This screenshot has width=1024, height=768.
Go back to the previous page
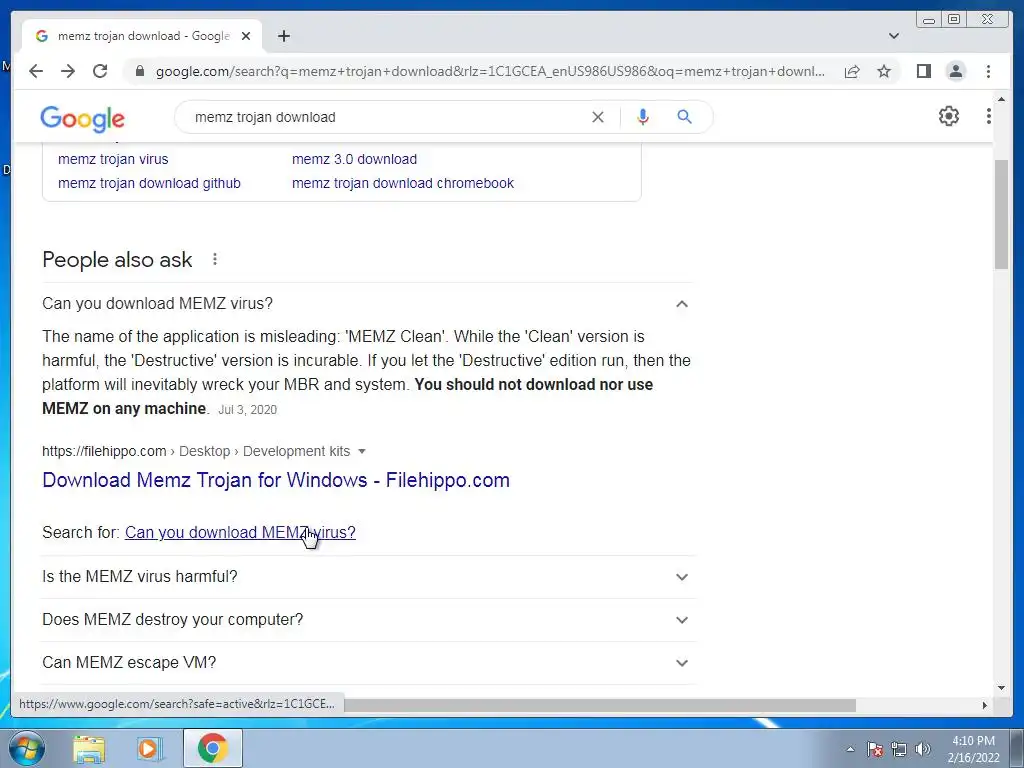click(36, 71)
